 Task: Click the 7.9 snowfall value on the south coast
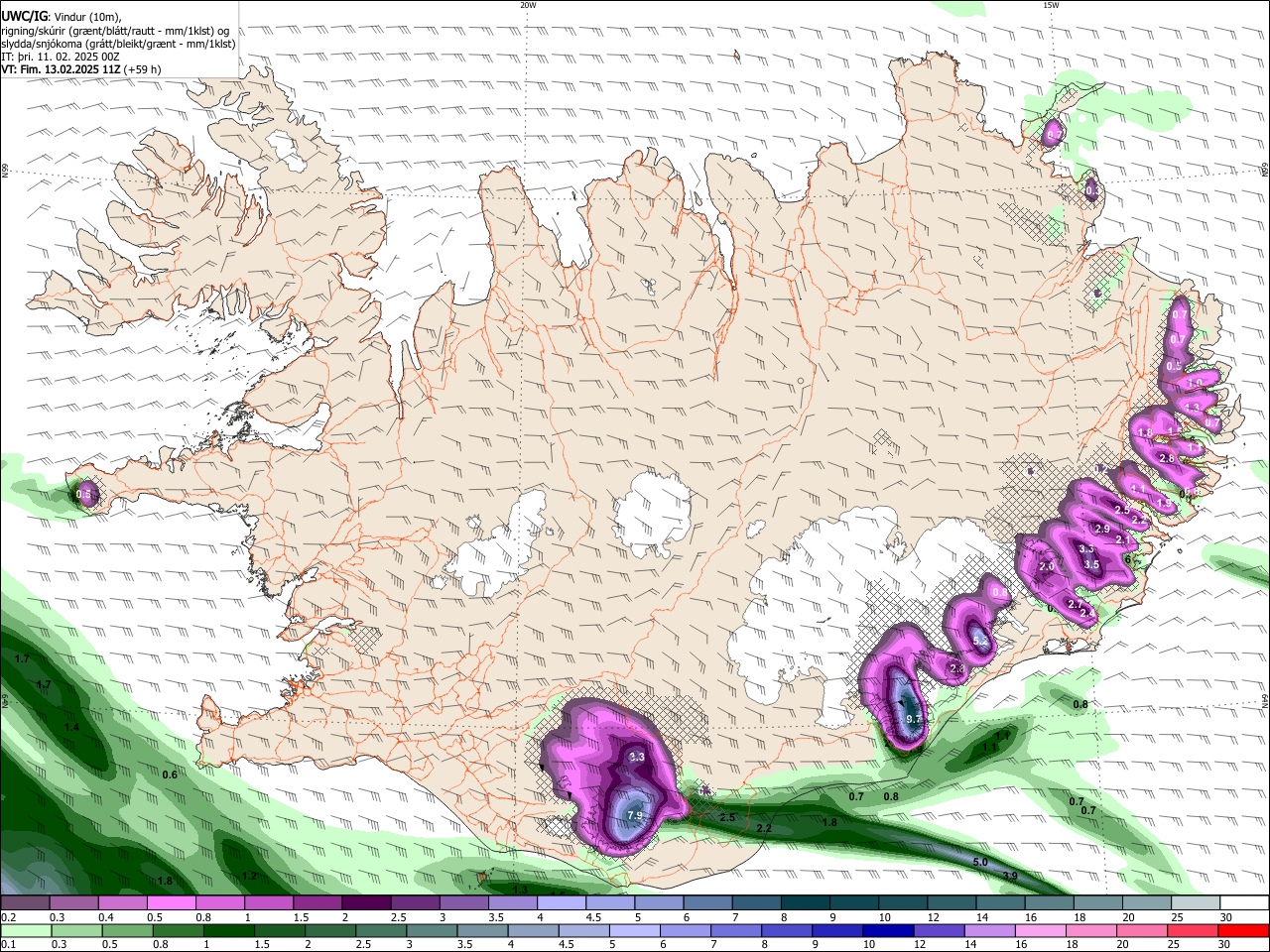(x=636, y=816)
